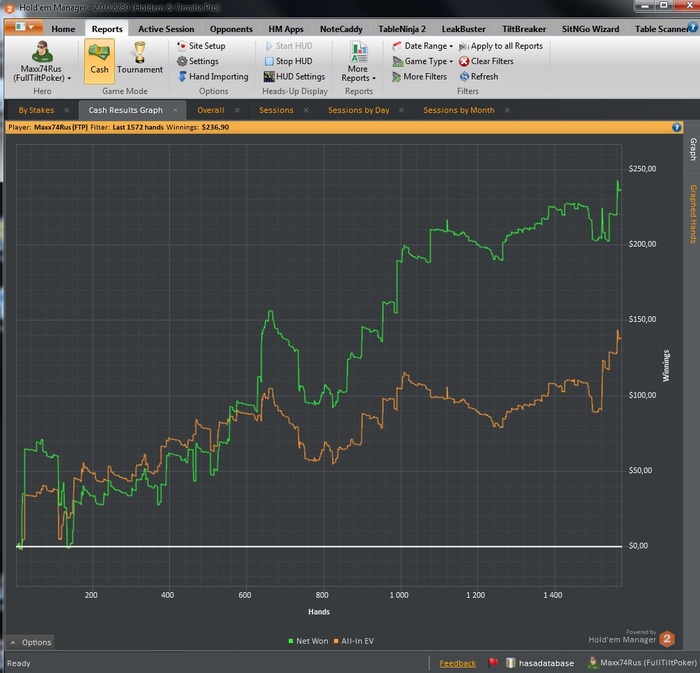700x673 pixels.
Task: Select the Maxx74Rus hero avatar
Action: point(42,52)
